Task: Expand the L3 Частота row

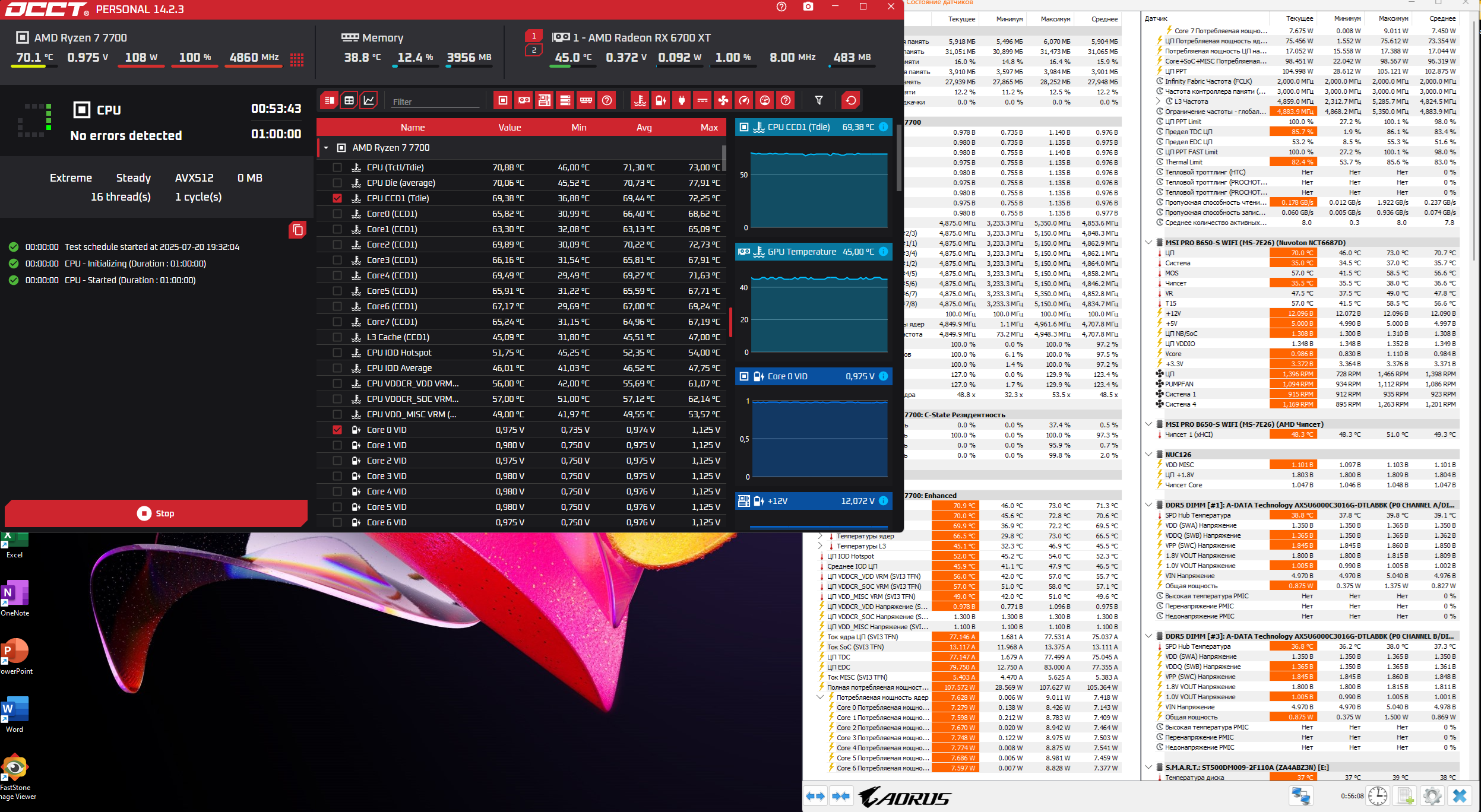Action: pyautogui.click(x=1159, y=101)
